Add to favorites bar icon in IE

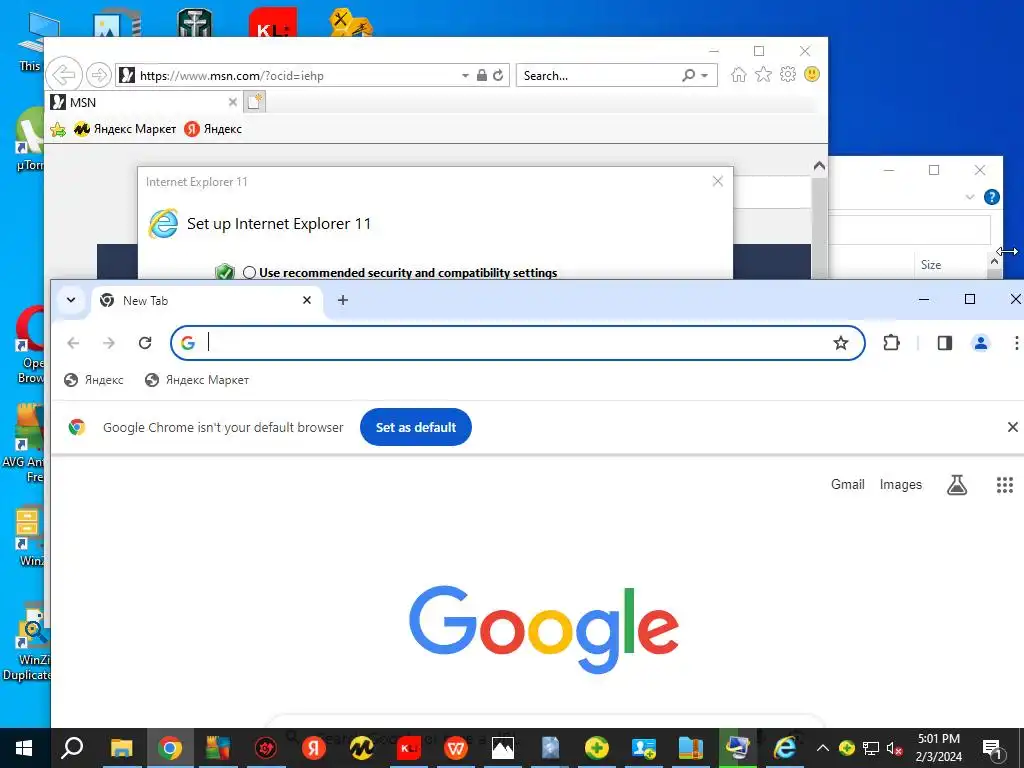coord(58,129)
